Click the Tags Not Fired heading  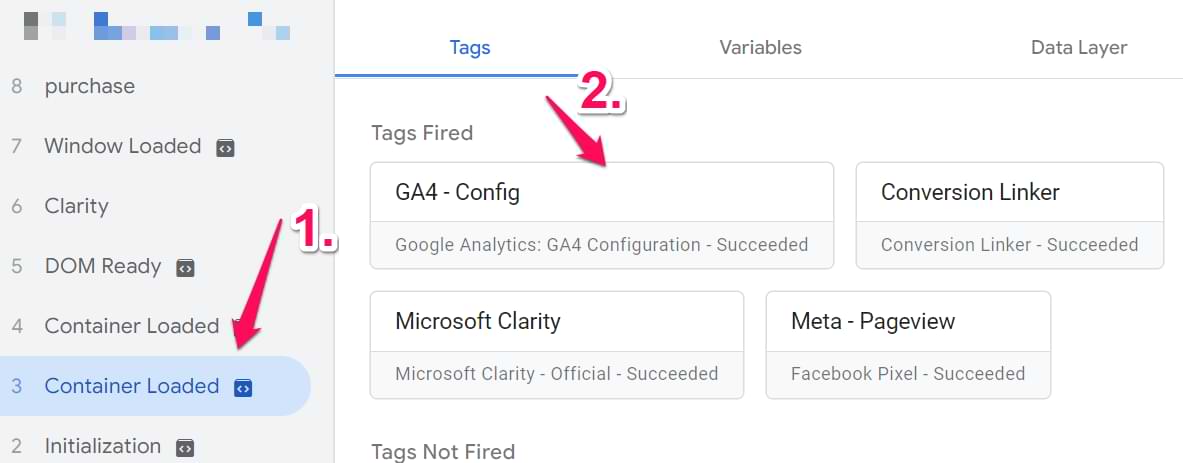pyautogui.click(x=442, y=452)
